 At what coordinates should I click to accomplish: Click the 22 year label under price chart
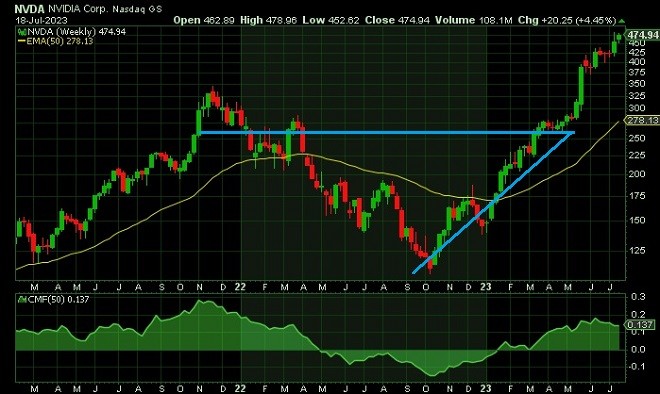pyautogui.click(x=240, y=287)
